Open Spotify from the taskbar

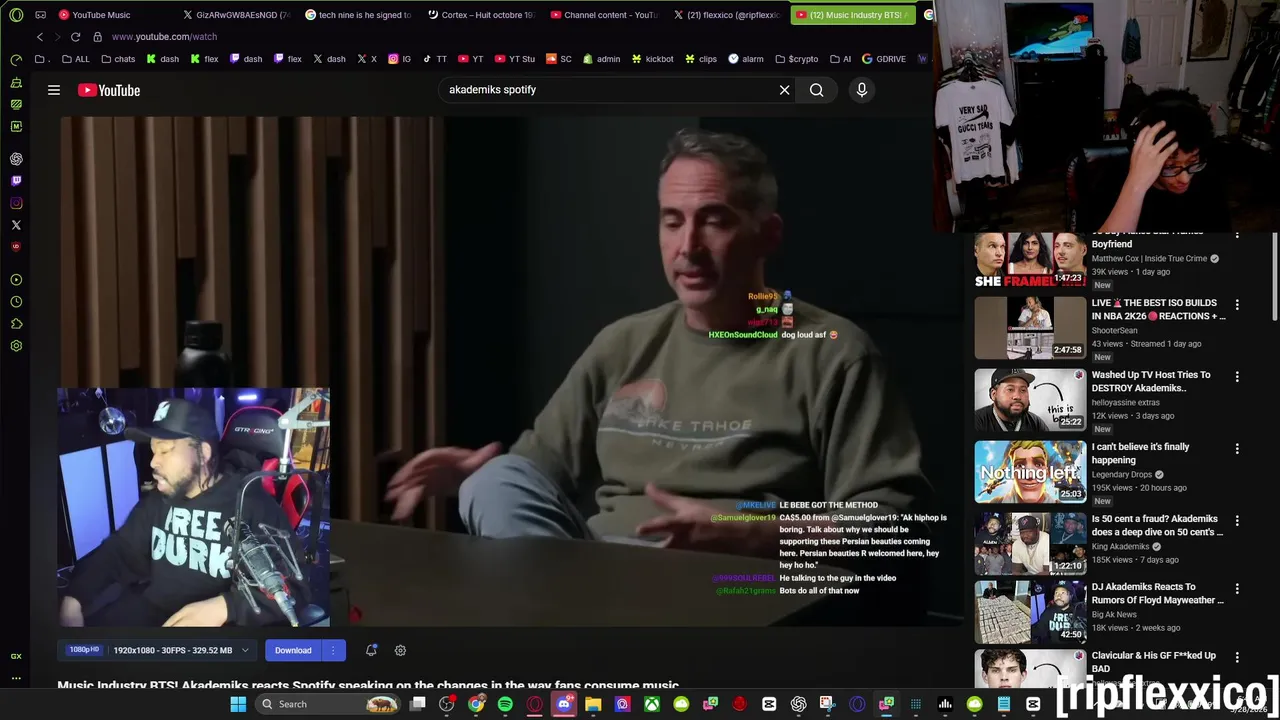505,704
